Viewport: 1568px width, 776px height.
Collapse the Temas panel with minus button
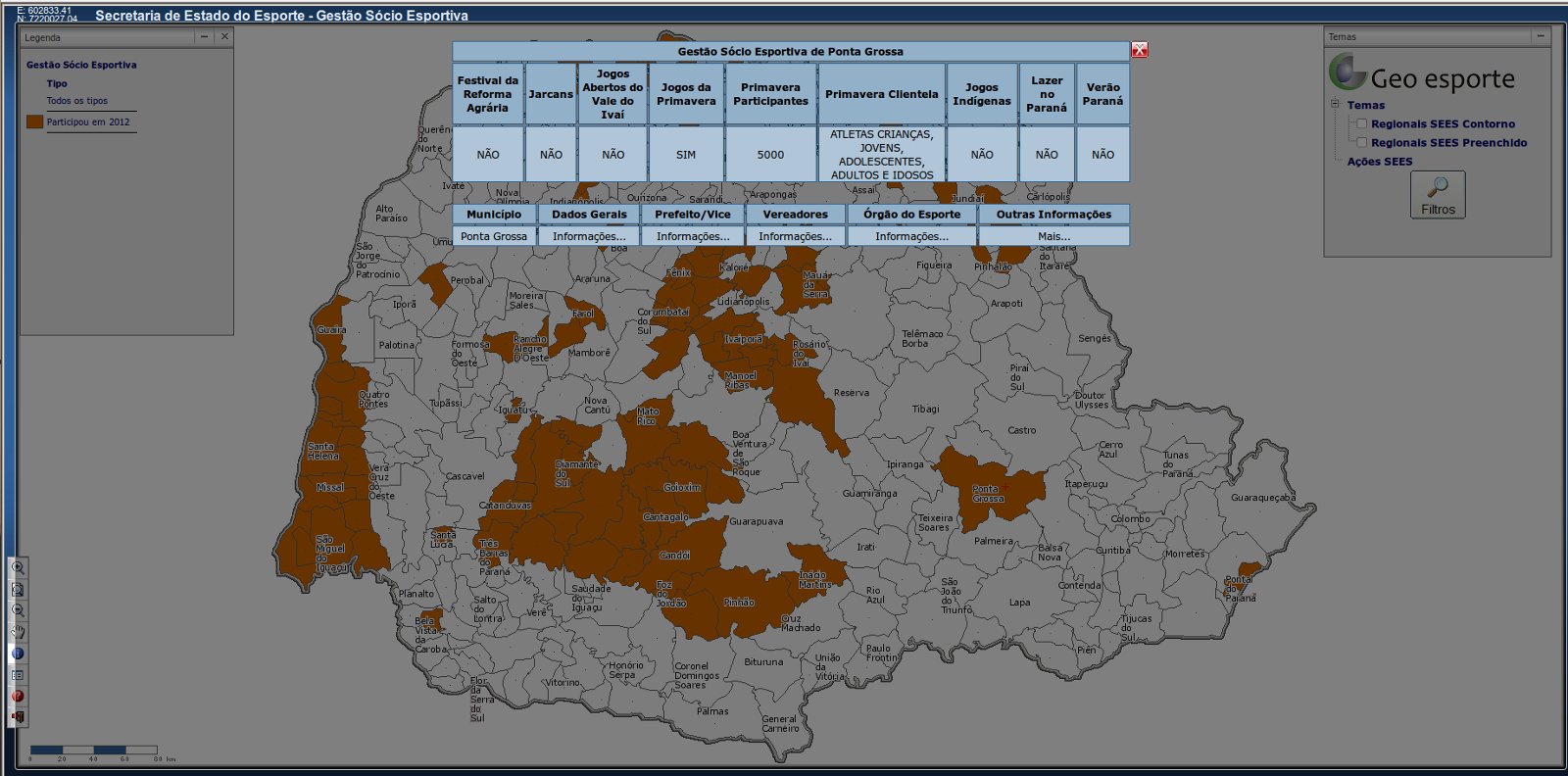pyautogui.click(x=1541, y=36)
